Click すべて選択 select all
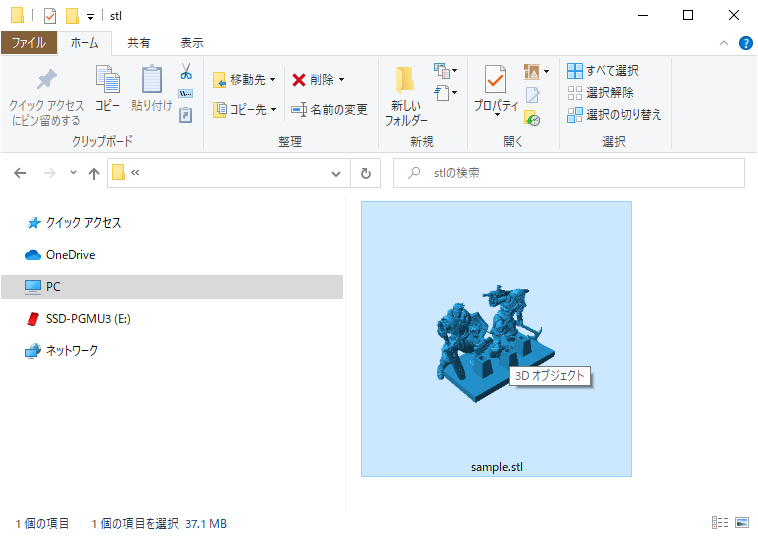 603,71
